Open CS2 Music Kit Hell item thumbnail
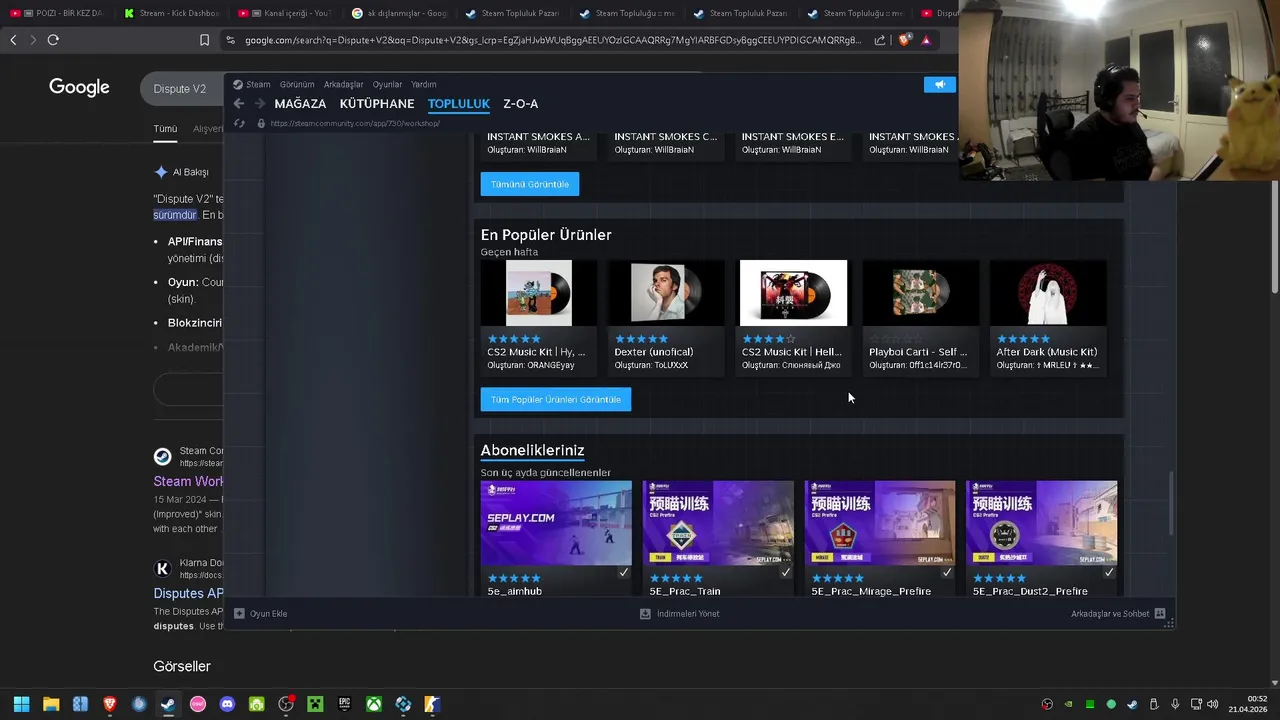 pos(793,293)
